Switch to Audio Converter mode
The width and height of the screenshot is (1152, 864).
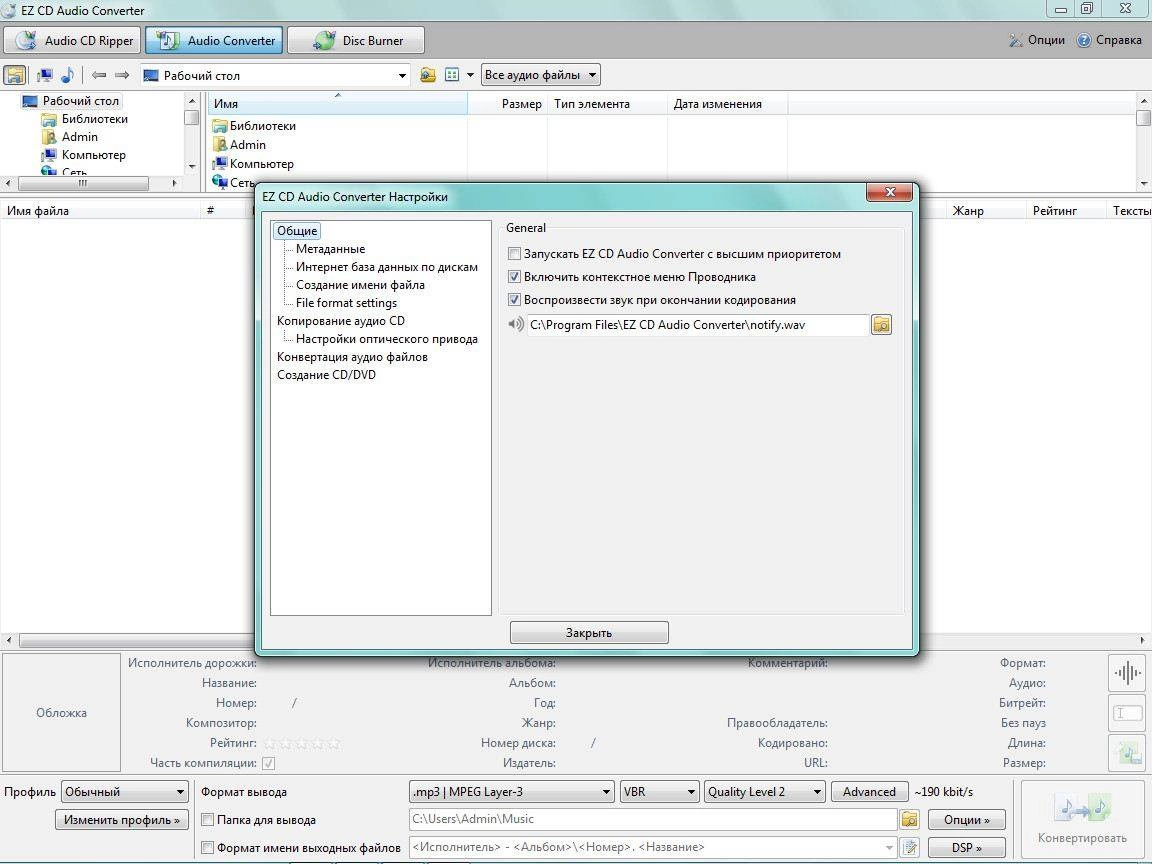(215, 40)
